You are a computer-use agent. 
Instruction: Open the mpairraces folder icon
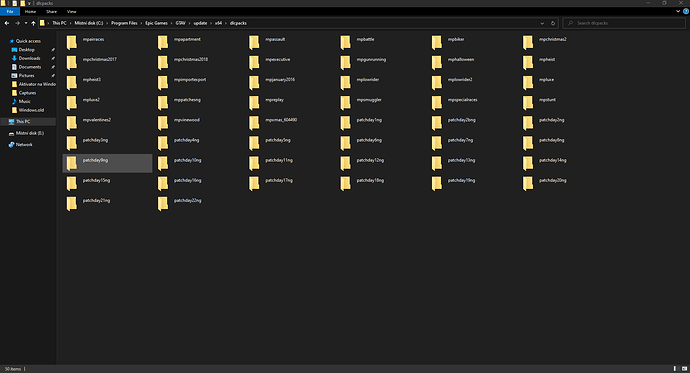pos(71,43)
